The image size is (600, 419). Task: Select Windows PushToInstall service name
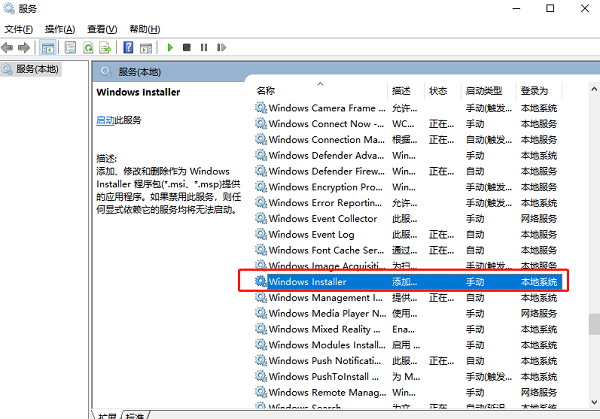[324, 377]
